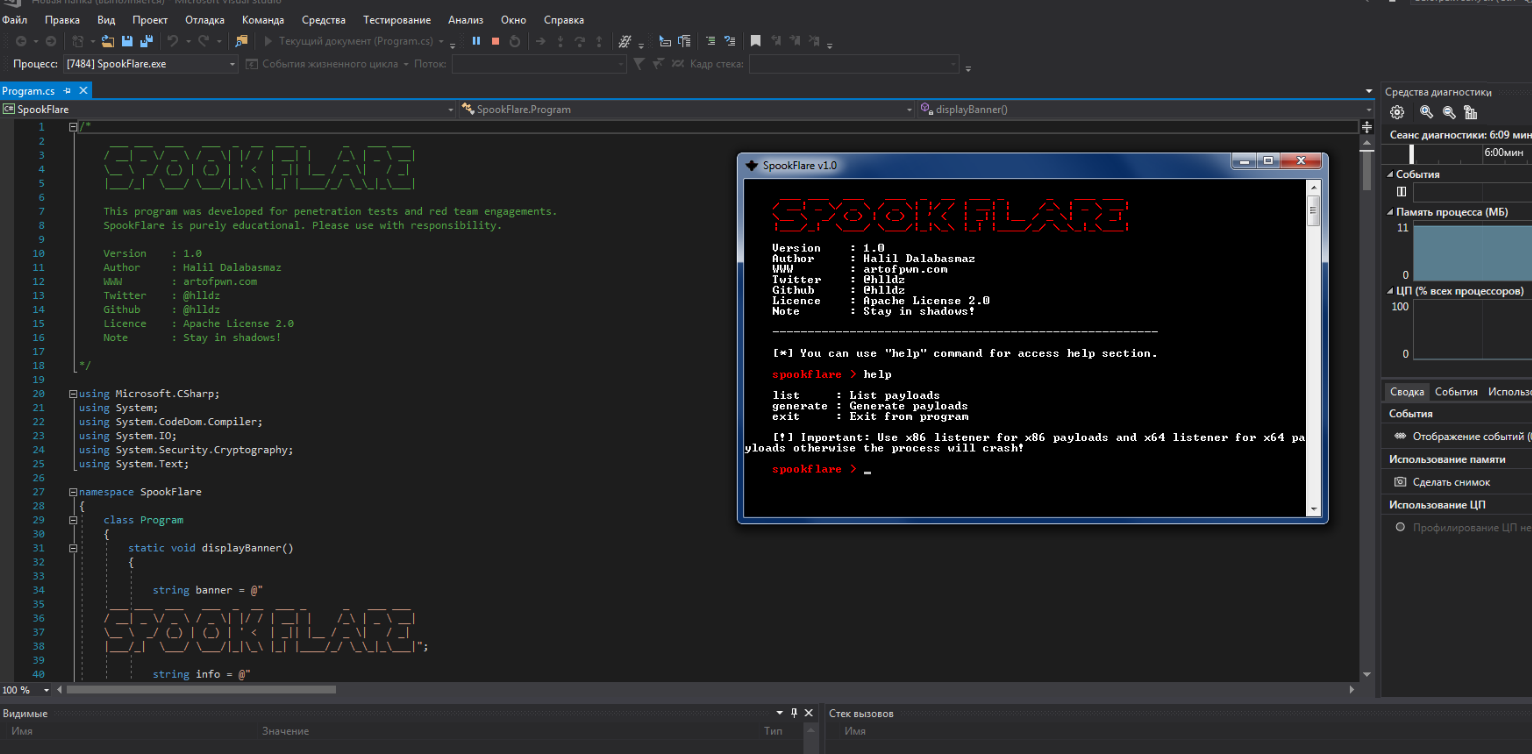Viewport: 1532px width, 754px height.
Task: Switch to the События diagnostics tab
Action: 1456,392
